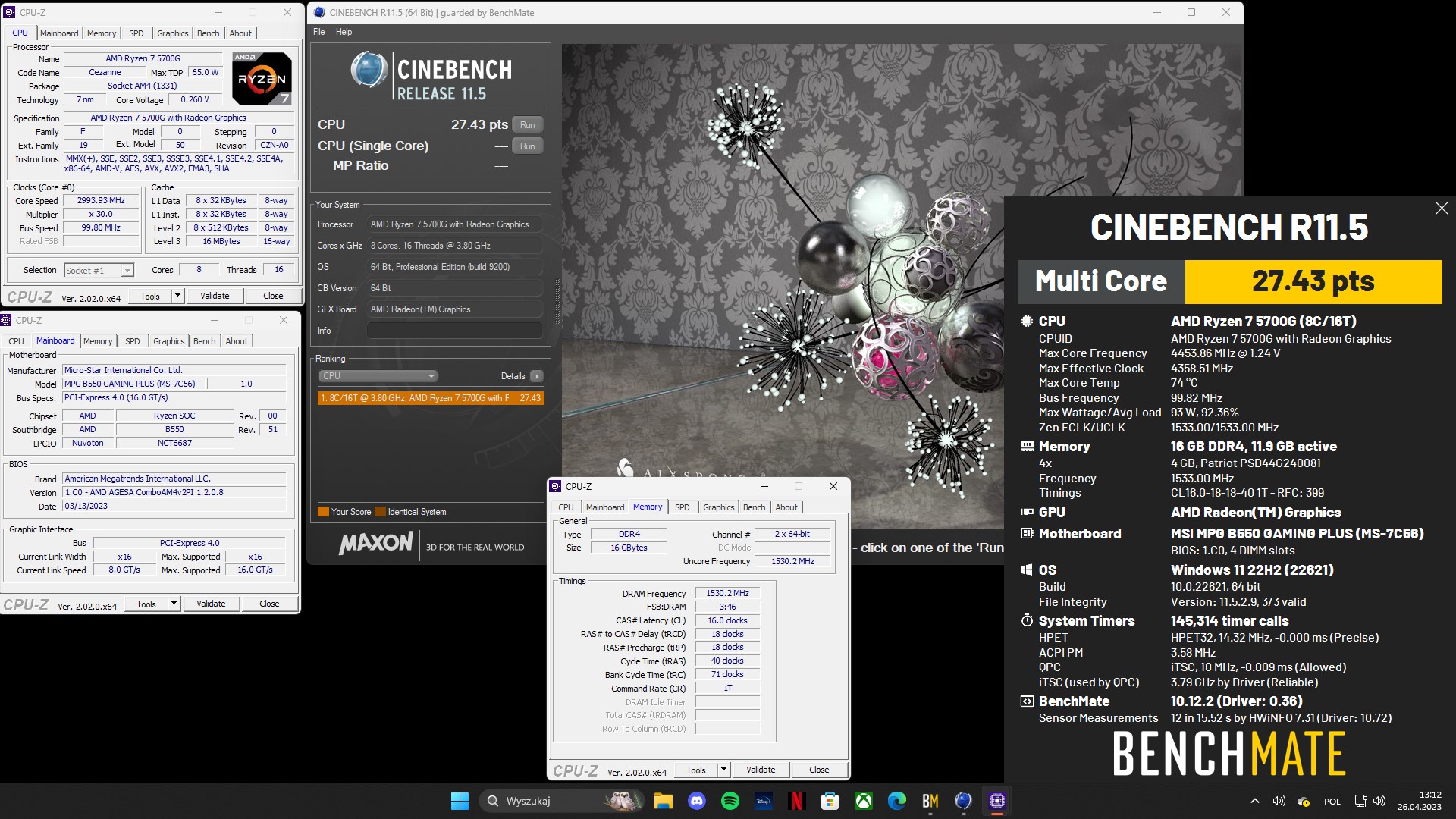Open the Ranking CPU dropdown in Cinebench

pos(378,376)
